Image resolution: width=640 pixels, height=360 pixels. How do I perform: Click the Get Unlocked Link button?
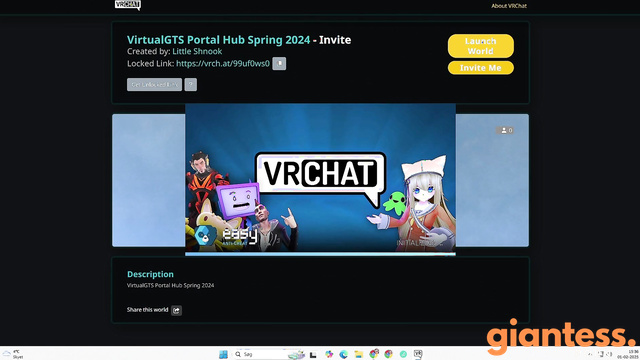pos(154,84)
